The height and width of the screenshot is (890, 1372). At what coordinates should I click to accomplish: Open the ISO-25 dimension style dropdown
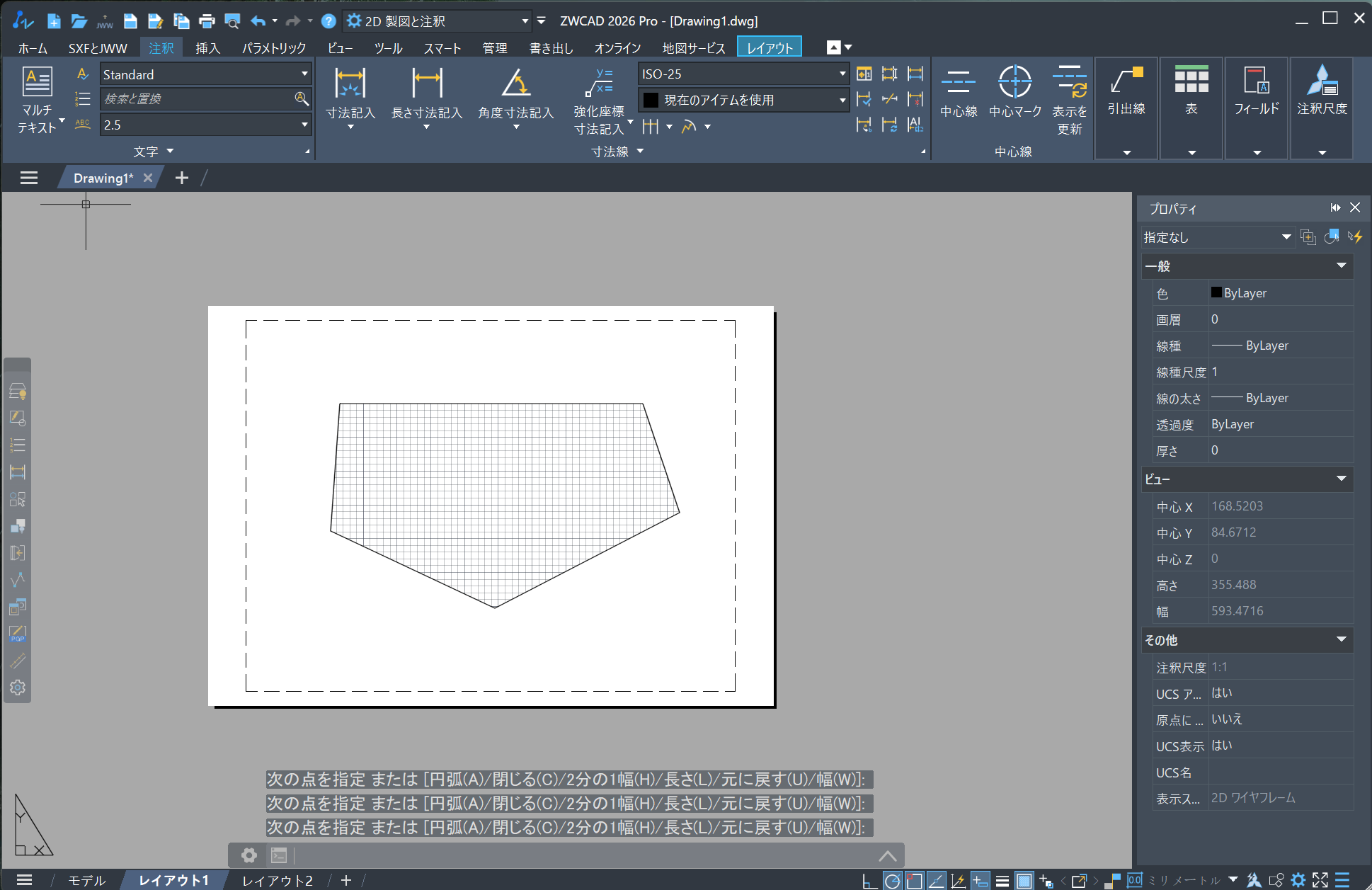click(x=842, y=74)
